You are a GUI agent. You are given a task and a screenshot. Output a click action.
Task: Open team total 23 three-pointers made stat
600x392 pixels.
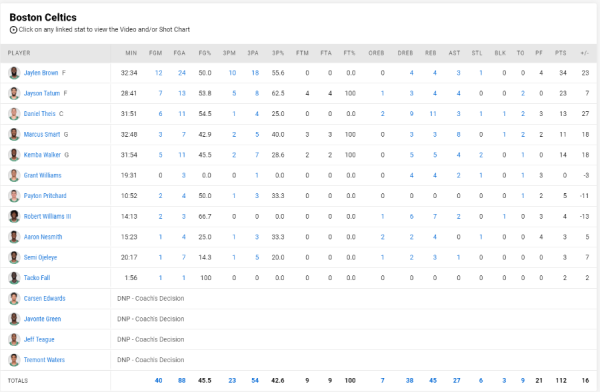pyautogui.click(x=232, y=381)
